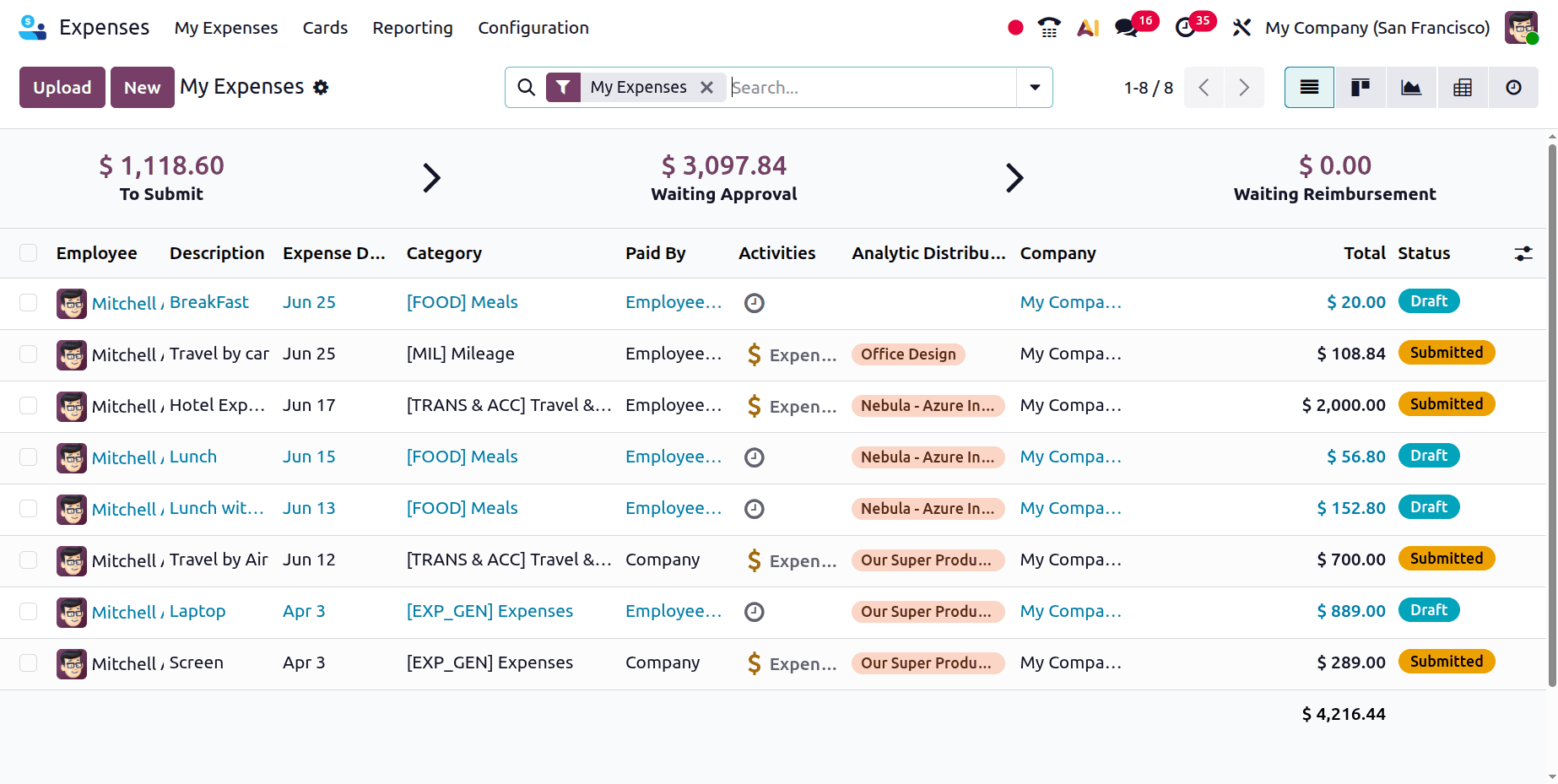The height and width of the screenshot is (784, 1558).
Task: Open the My Expenses menu
Action: pyautogui.click(x=226, y=28)
